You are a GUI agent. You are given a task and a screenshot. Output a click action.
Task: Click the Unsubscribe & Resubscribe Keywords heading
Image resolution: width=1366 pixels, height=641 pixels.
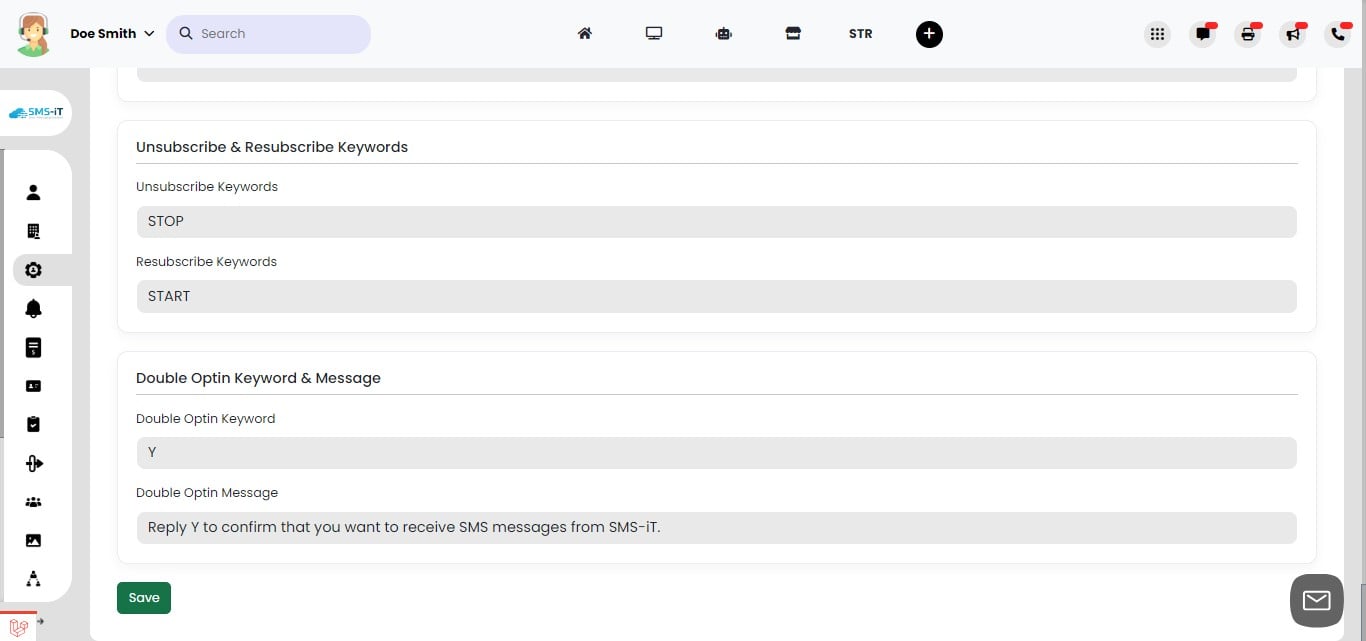272,147
